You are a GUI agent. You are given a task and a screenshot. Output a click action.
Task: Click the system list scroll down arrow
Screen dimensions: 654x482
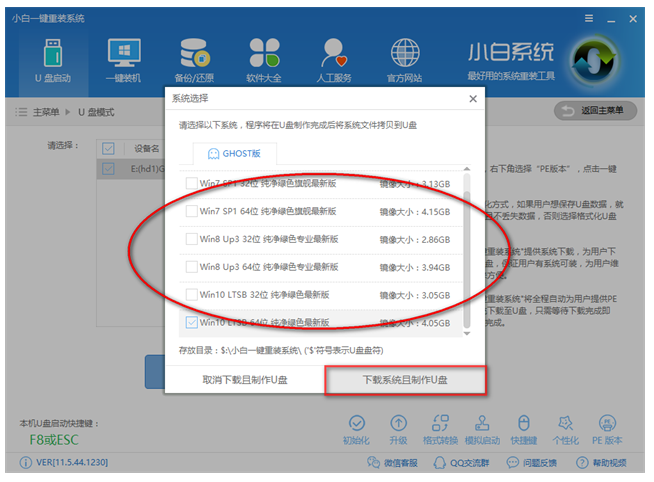467,334
